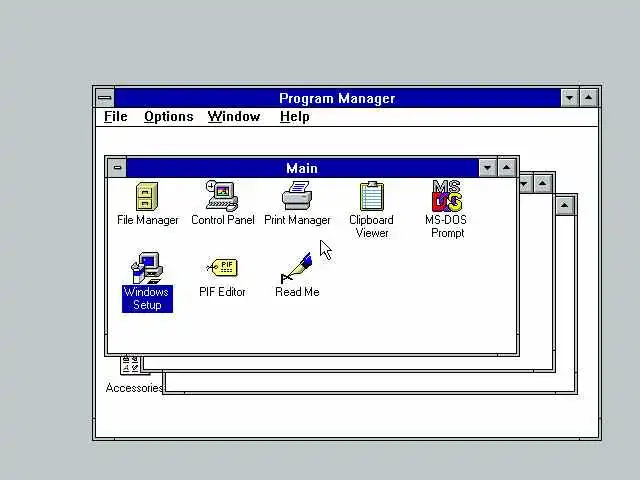Click the Program Manager title bar
The image size is (640, 480).
point(338,98)
